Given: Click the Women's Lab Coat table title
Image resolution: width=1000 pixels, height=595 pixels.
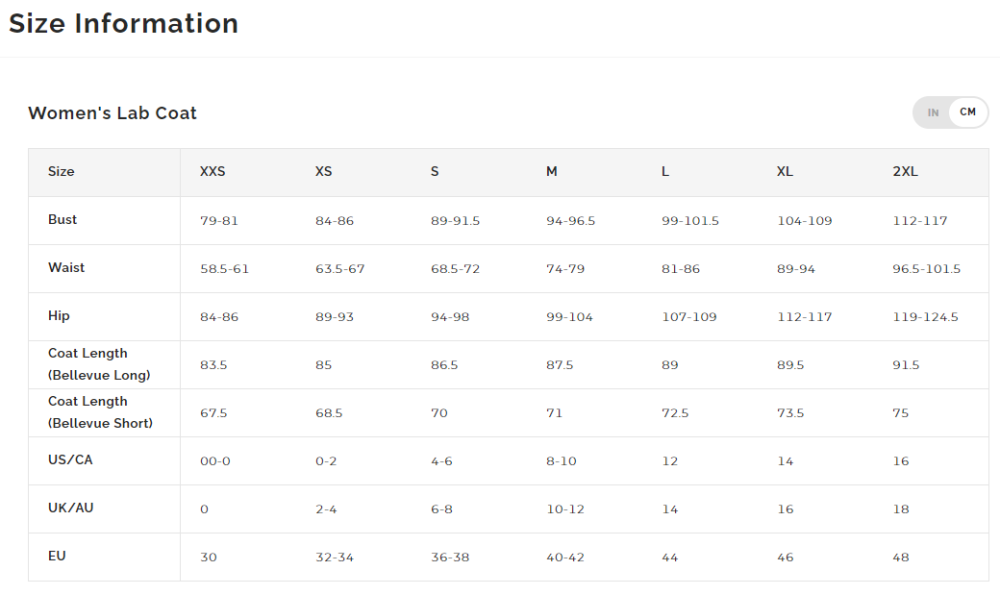Looking at the screenshot, I should pos(112,113).
